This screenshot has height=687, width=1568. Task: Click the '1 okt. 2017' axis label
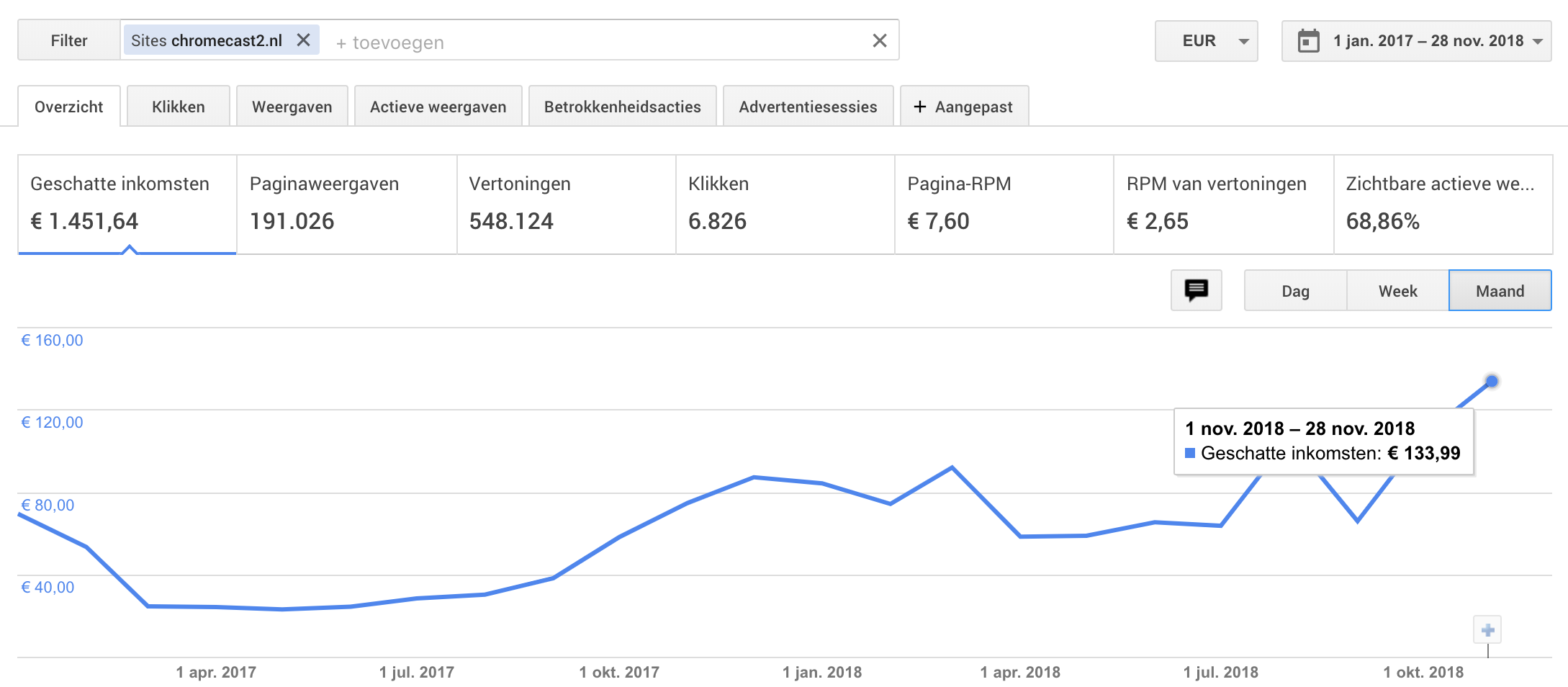(x=619, y=672)
